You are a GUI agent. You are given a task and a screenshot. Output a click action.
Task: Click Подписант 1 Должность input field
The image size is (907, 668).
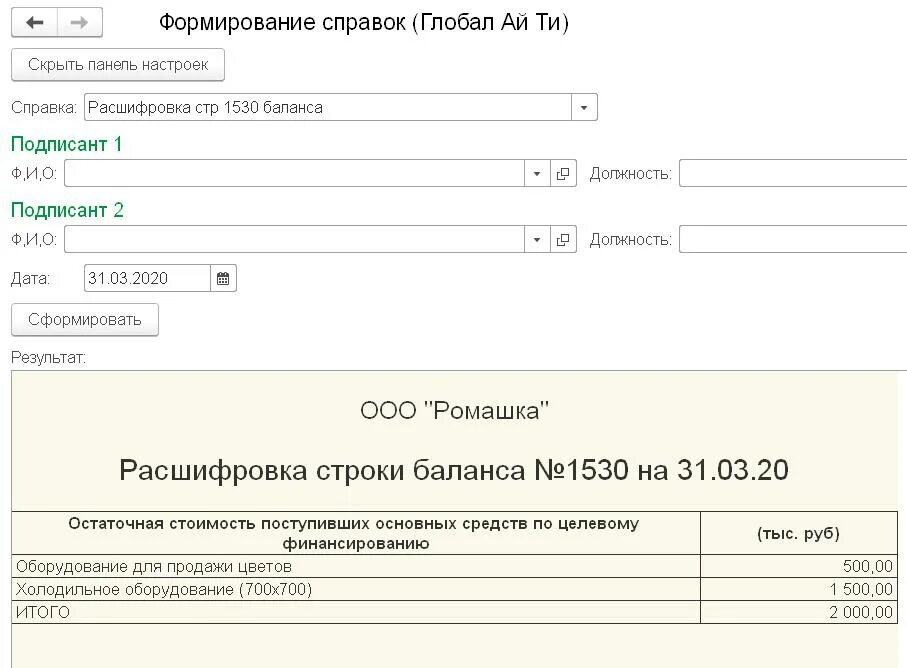click(x=793, y=174)
